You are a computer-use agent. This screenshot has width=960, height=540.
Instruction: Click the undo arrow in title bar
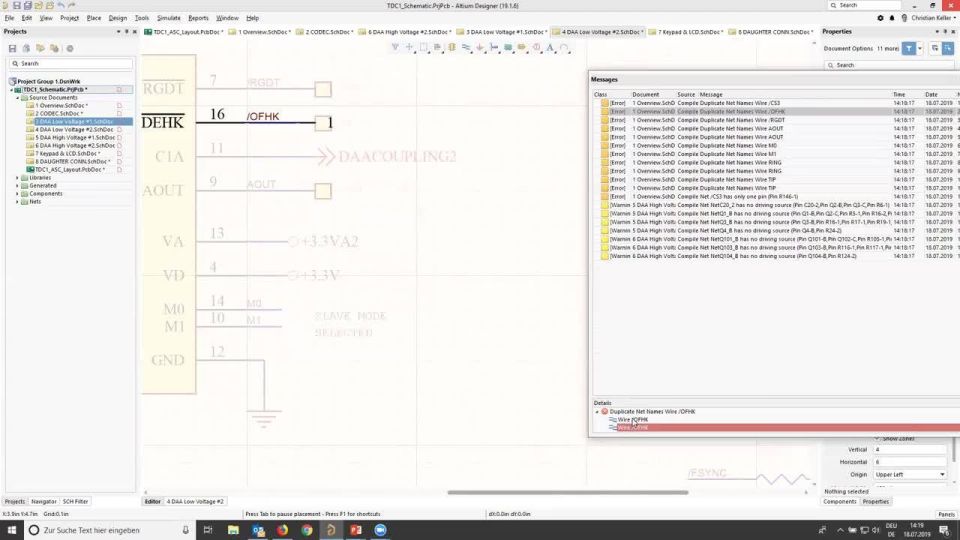[61, 6]
